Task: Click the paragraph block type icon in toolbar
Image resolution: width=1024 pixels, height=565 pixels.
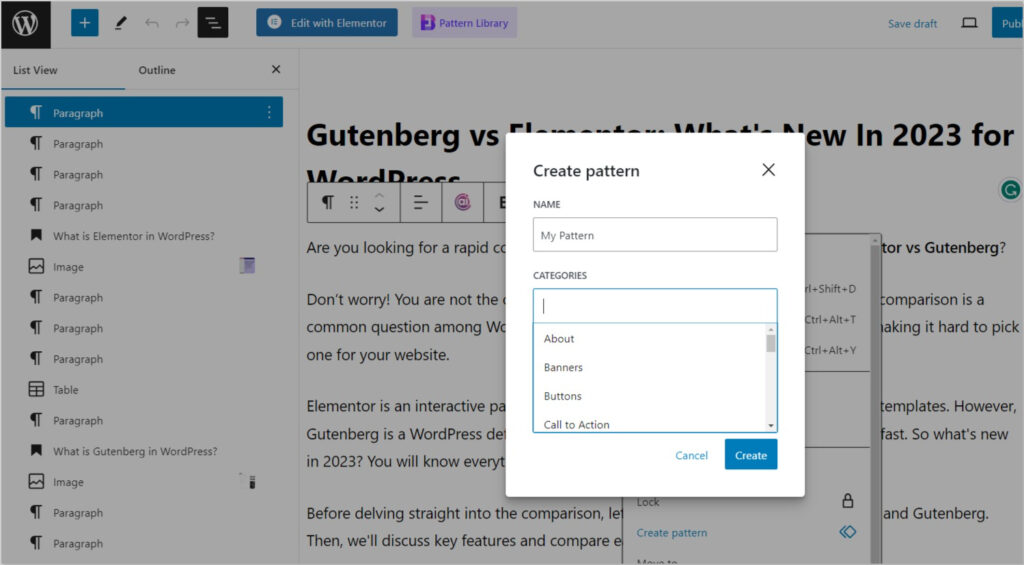Action: point(328,202)
